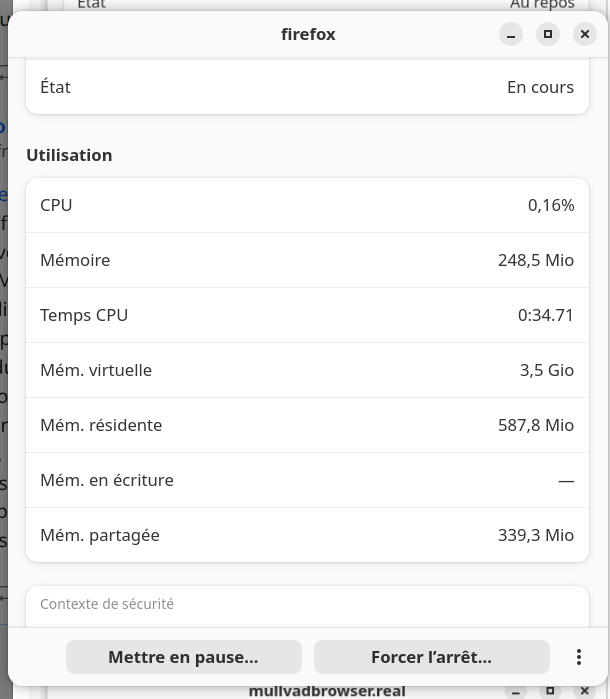This screenshot has height=699, width=610.
Task: Click the Mém. en écriture row
Action: click(x=307, y=480)
